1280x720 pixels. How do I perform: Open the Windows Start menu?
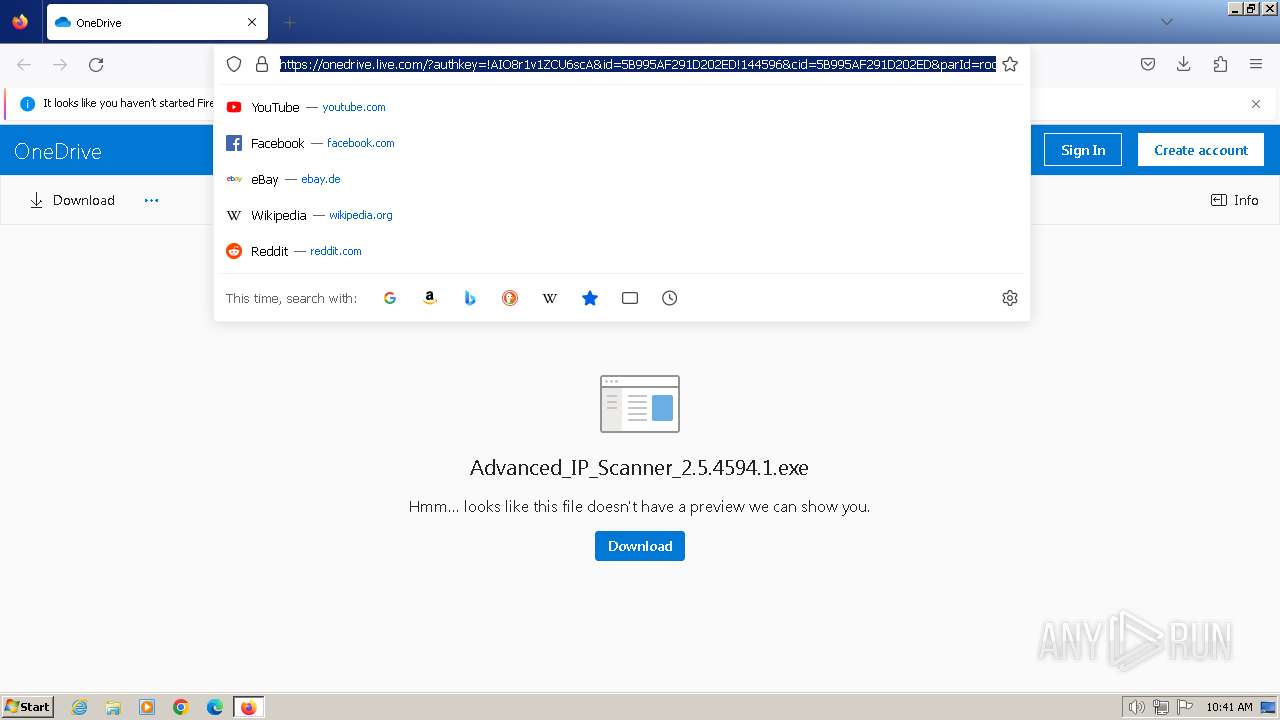[28, 707]
